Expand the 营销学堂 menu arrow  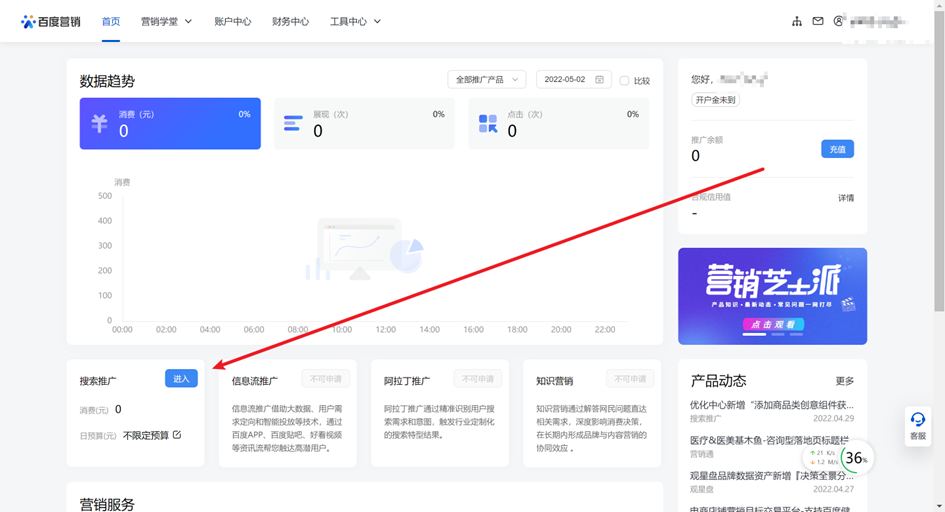[x=188, y=22]
